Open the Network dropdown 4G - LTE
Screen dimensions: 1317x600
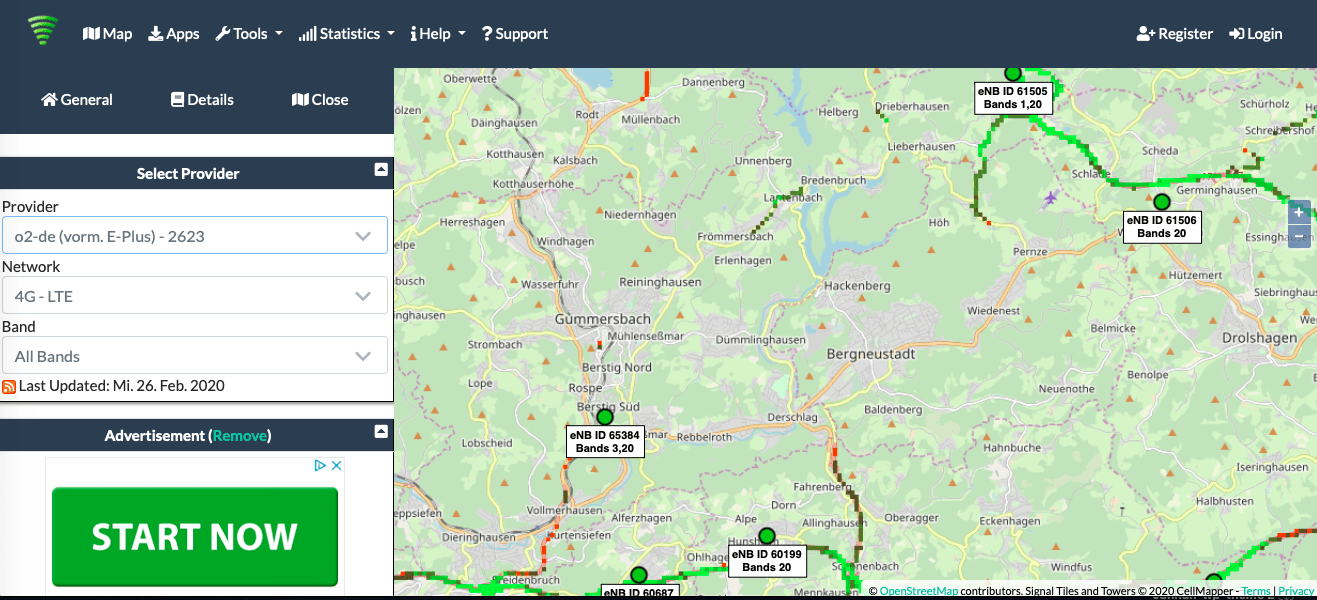click(195, 296)
